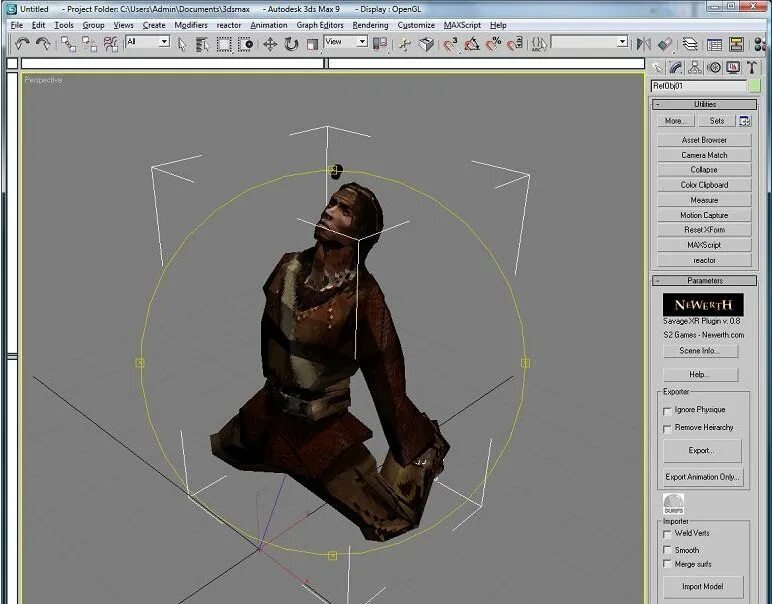
Task: Enable the Smooth importer checkbox
Action: click(x=667, y=549)
